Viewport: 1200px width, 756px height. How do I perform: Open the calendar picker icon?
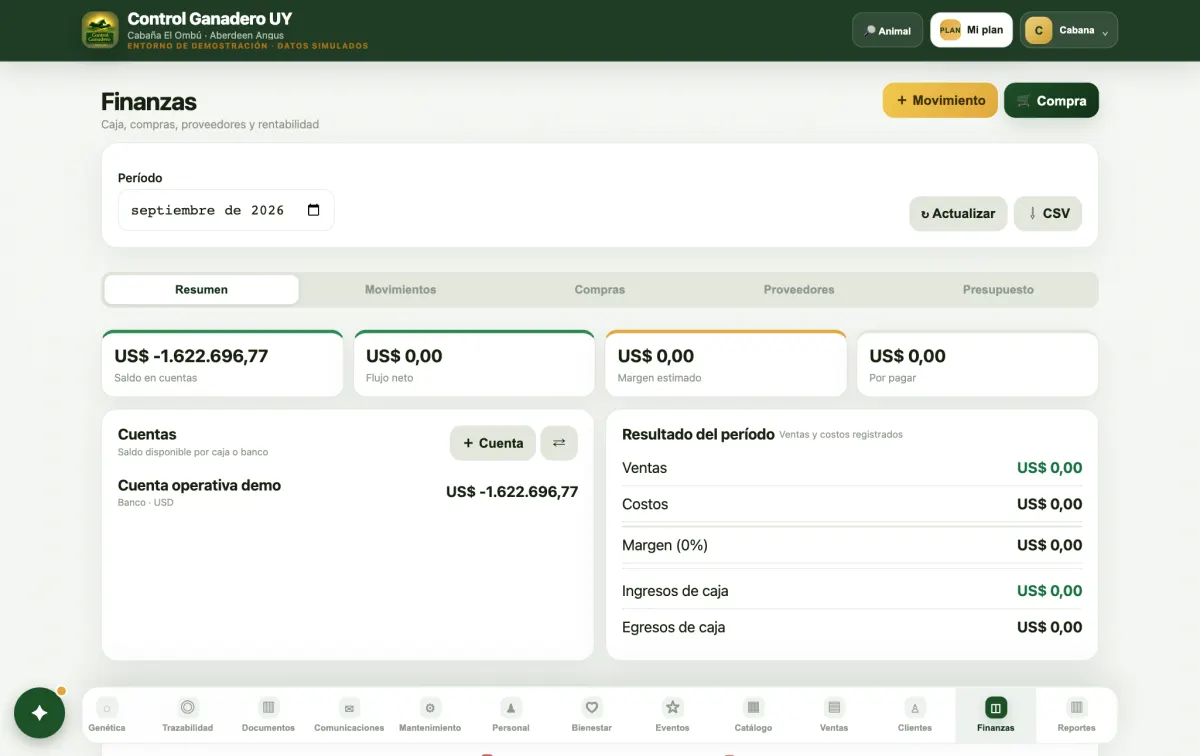(x=314, y=210)
